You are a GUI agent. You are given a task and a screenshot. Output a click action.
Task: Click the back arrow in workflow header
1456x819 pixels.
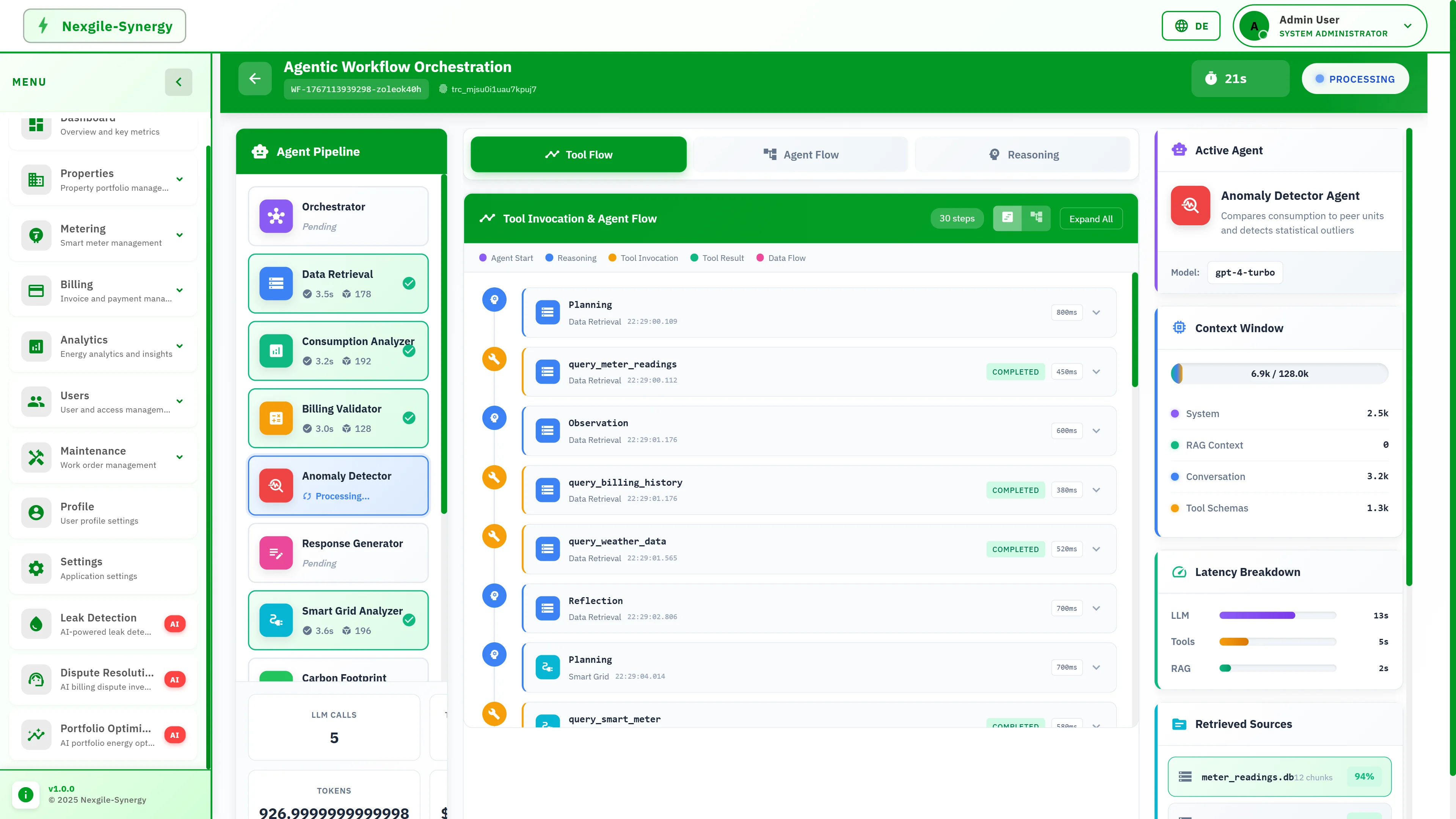[254, 78]
